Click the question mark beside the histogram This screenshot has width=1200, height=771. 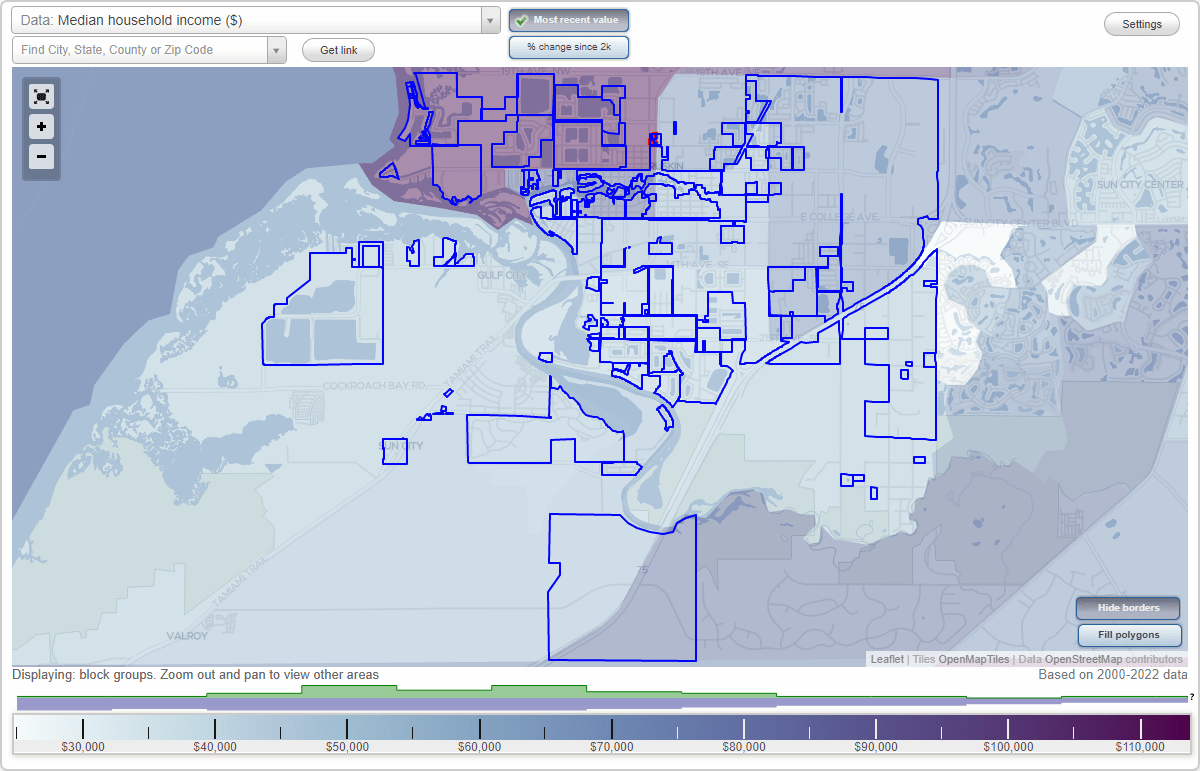tap(1191, 697)
